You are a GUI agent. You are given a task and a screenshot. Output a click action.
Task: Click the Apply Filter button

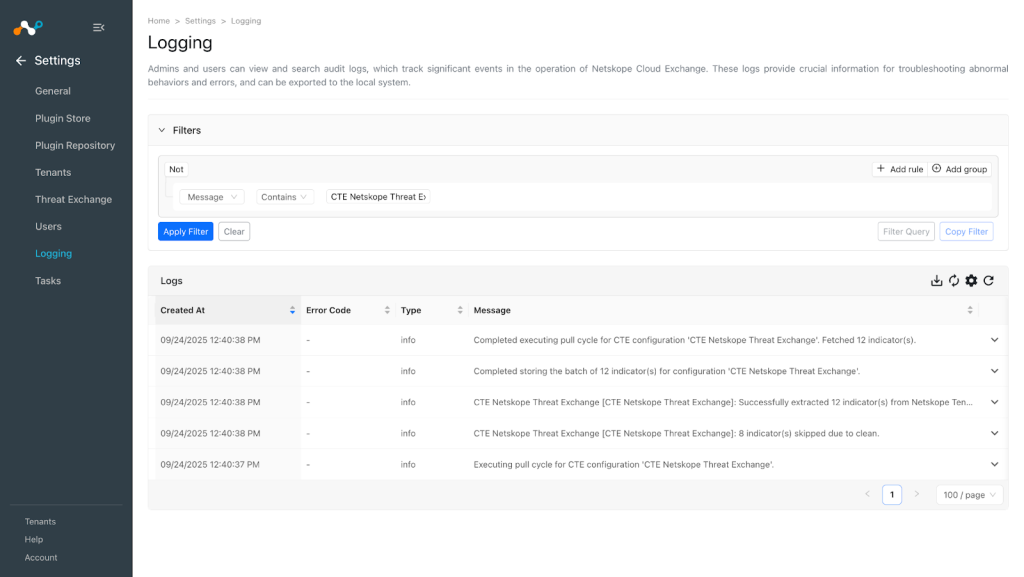[185, 232]
